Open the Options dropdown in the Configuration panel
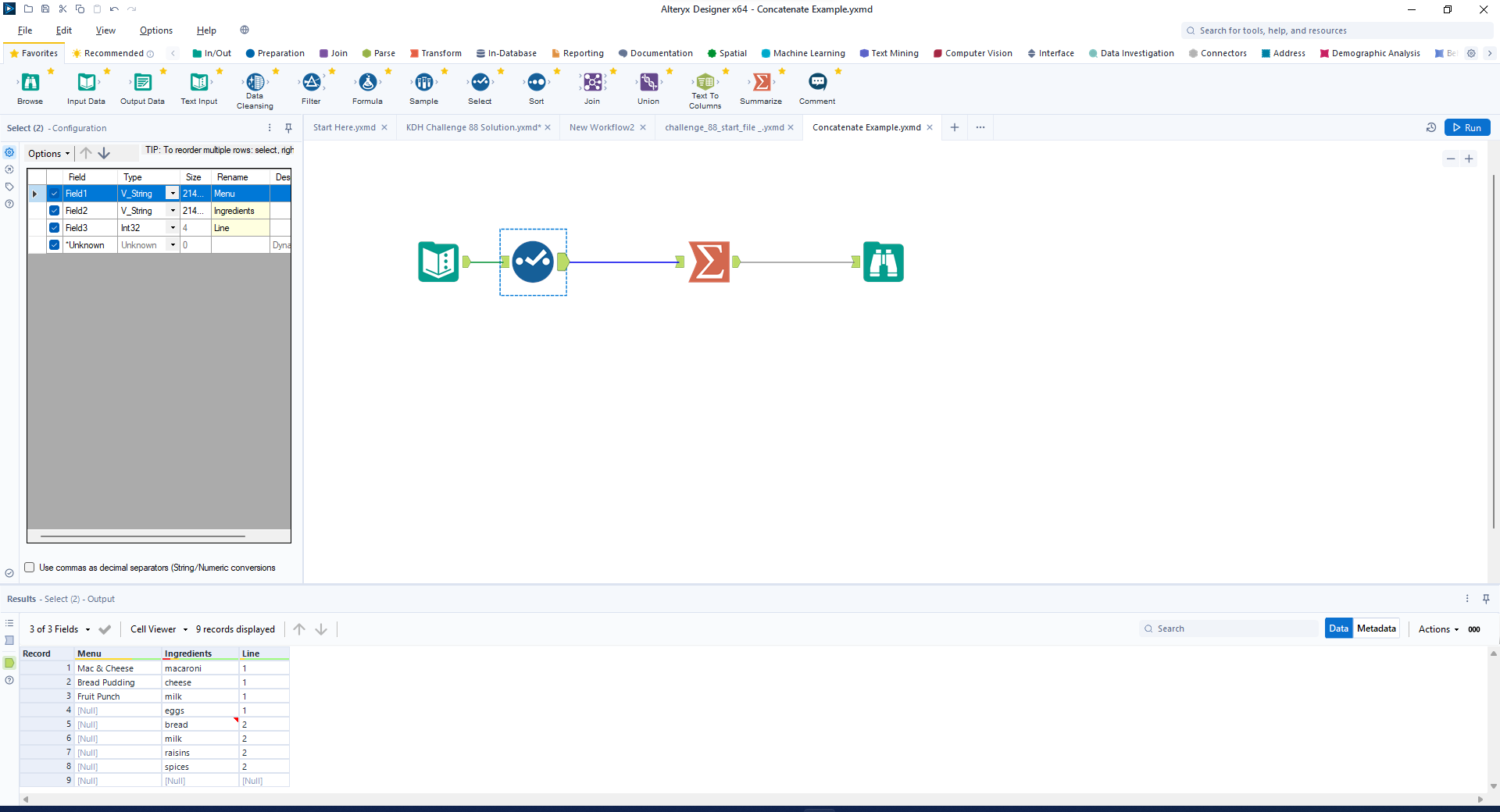 (48, 154)
